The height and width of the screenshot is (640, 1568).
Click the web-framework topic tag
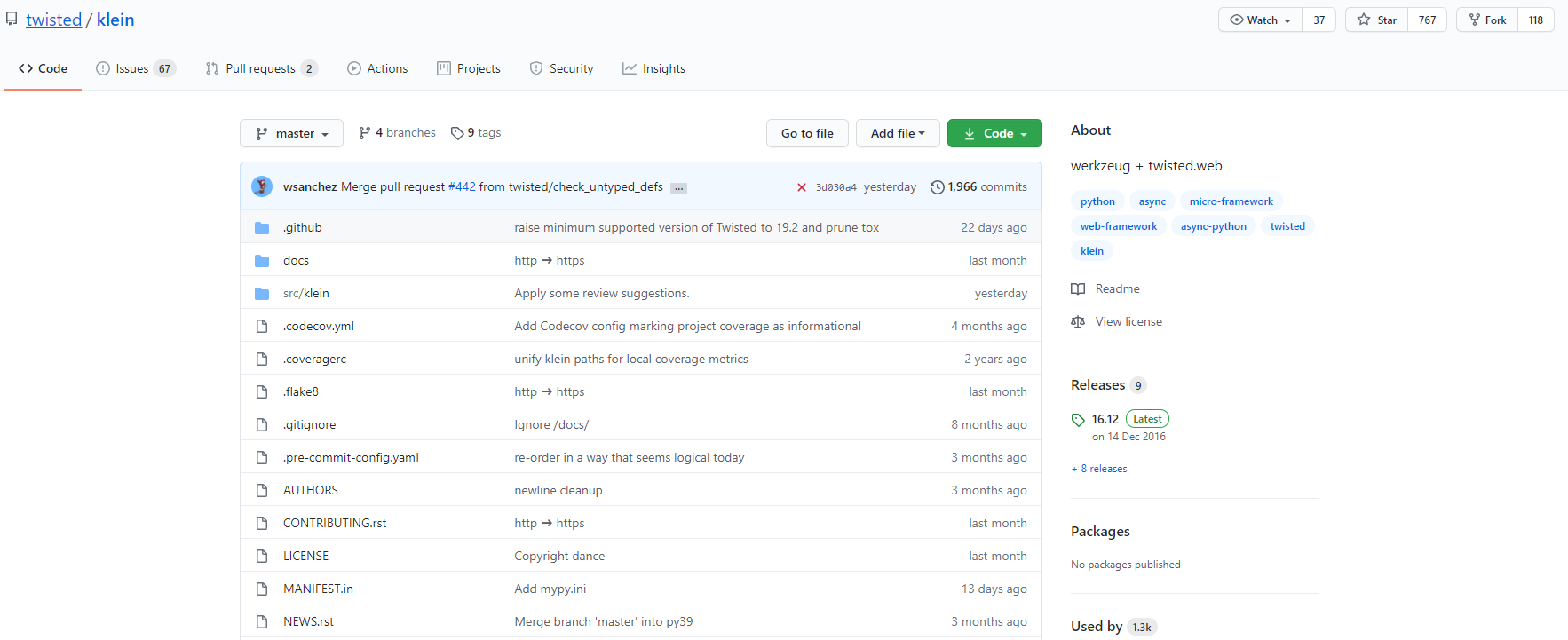[x=1119, y=226]
